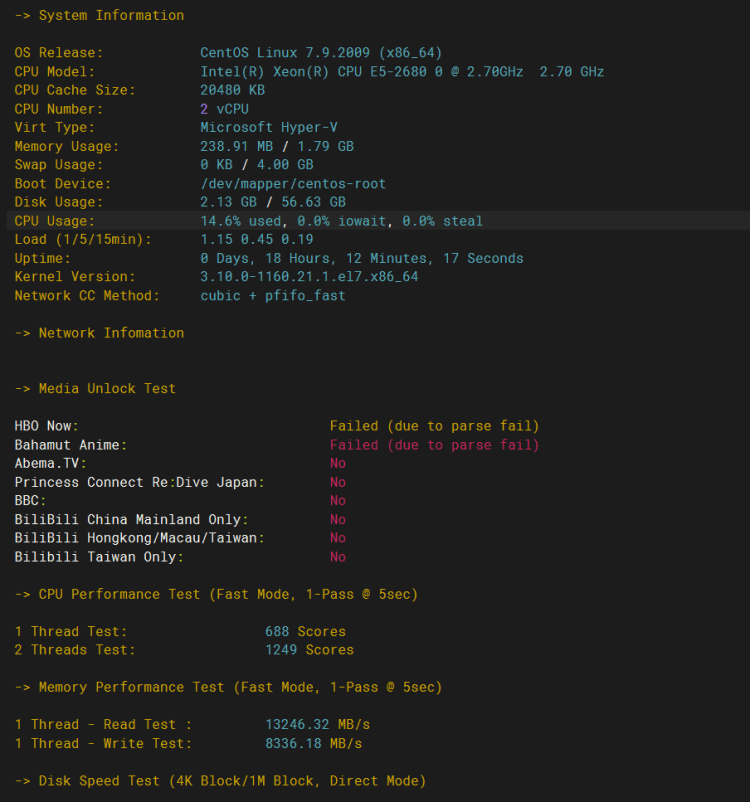The height and width of the screenshot is (802, 750).
Task: Click the Uptime value text
Action: (x=361, y=258)
